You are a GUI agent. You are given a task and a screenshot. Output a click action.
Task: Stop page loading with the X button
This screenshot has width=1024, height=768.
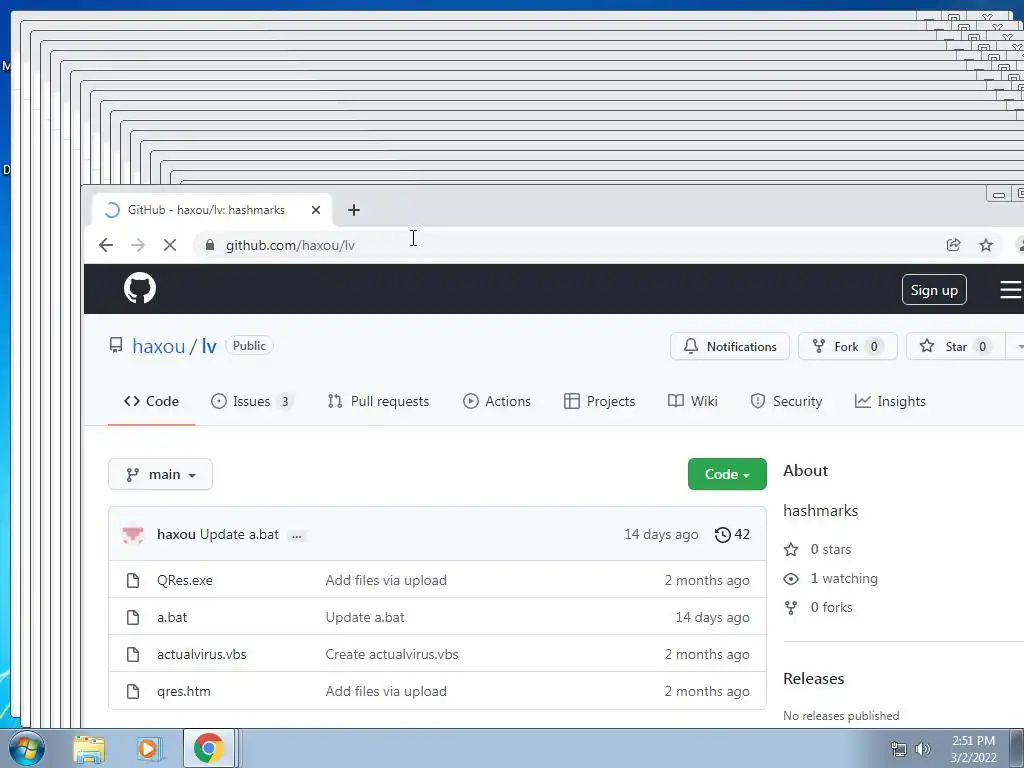click(170, 245)
